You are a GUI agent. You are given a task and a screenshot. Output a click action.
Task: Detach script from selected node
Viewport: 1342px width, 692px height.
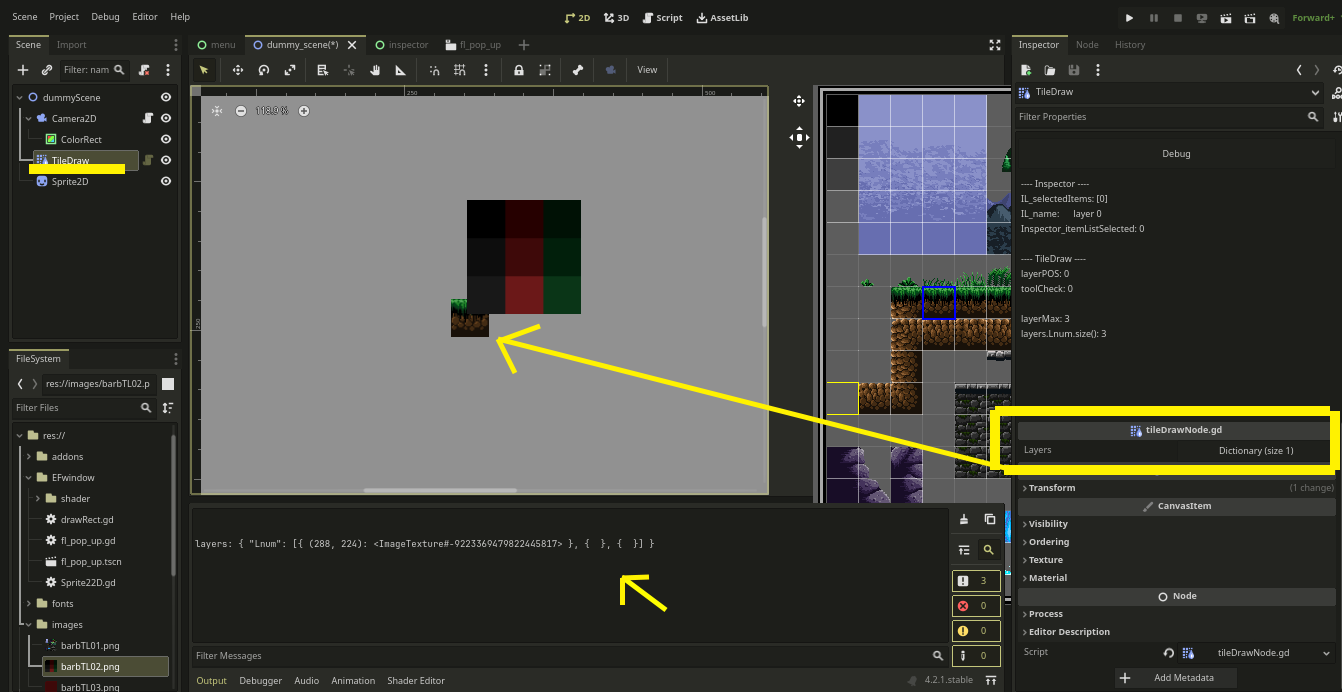click(x=145, y=70)
